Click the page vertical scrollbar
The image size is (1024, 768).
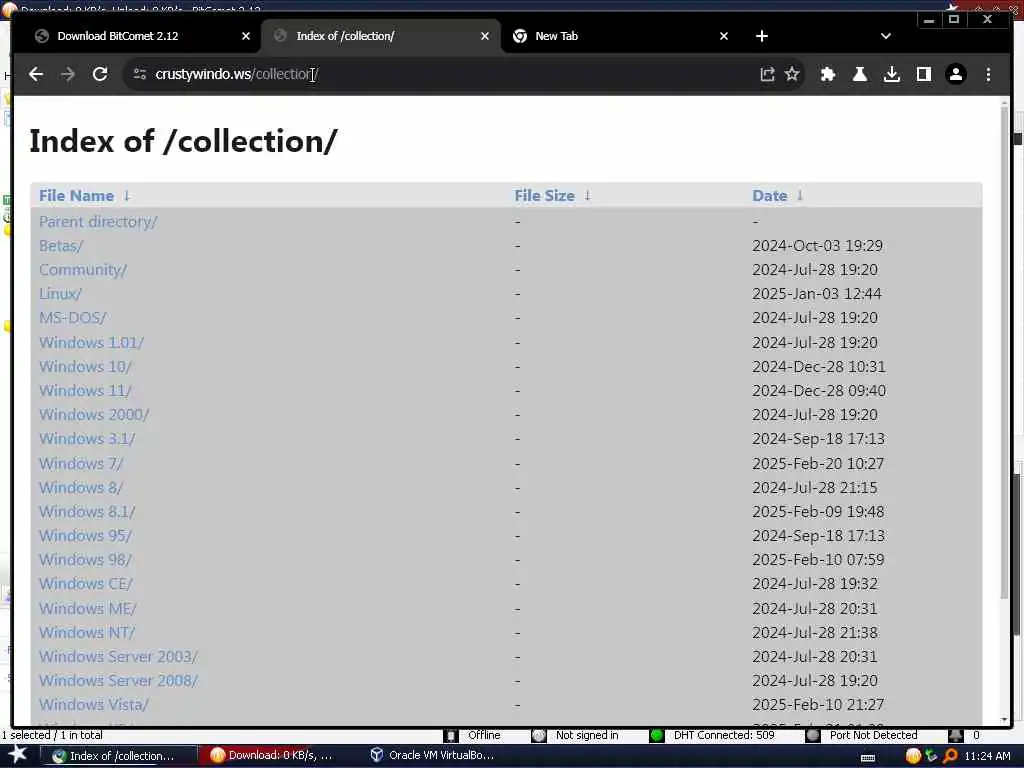pos(1004,353)
